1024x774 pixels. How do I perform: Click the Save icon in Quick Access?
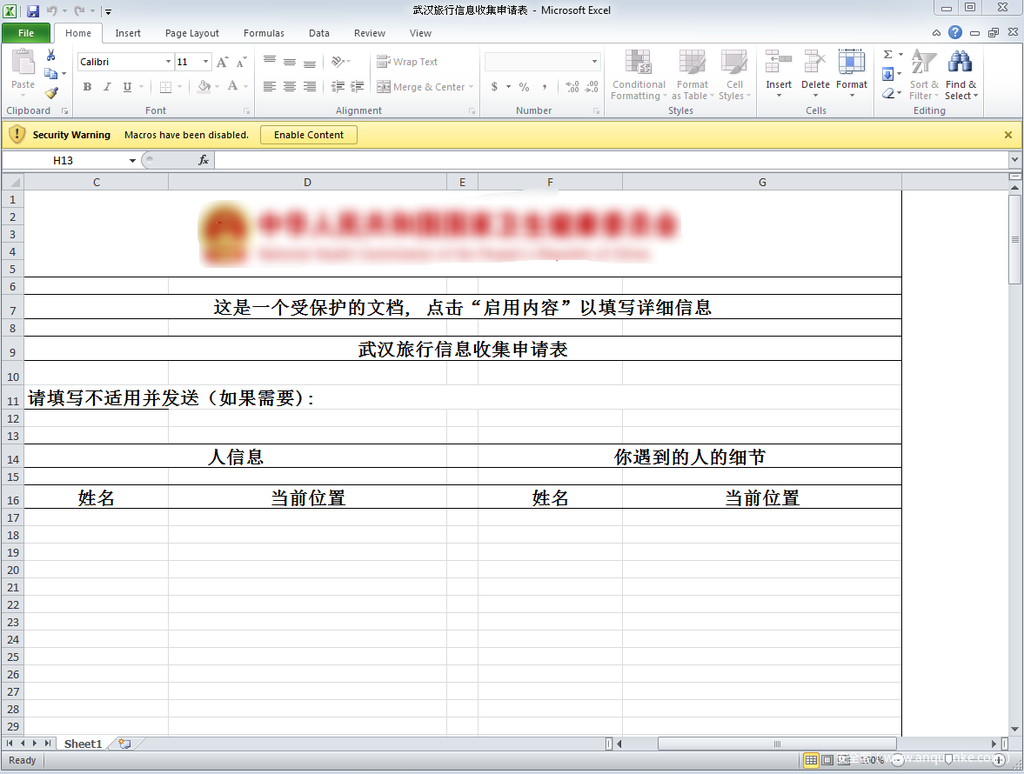click(33, 11)
